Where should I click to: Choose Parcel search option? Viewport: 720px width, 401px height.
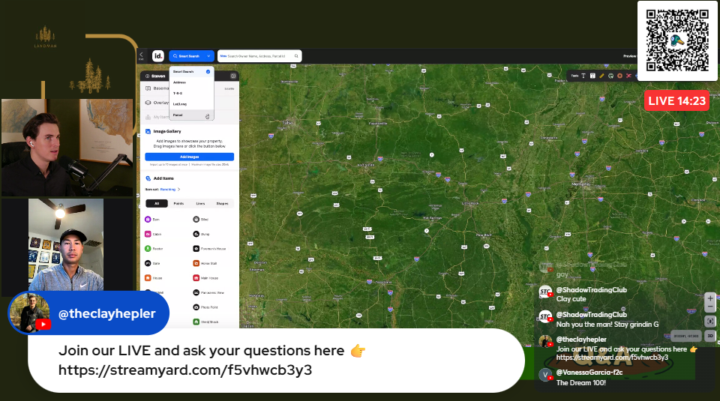[x=191, y=115]
